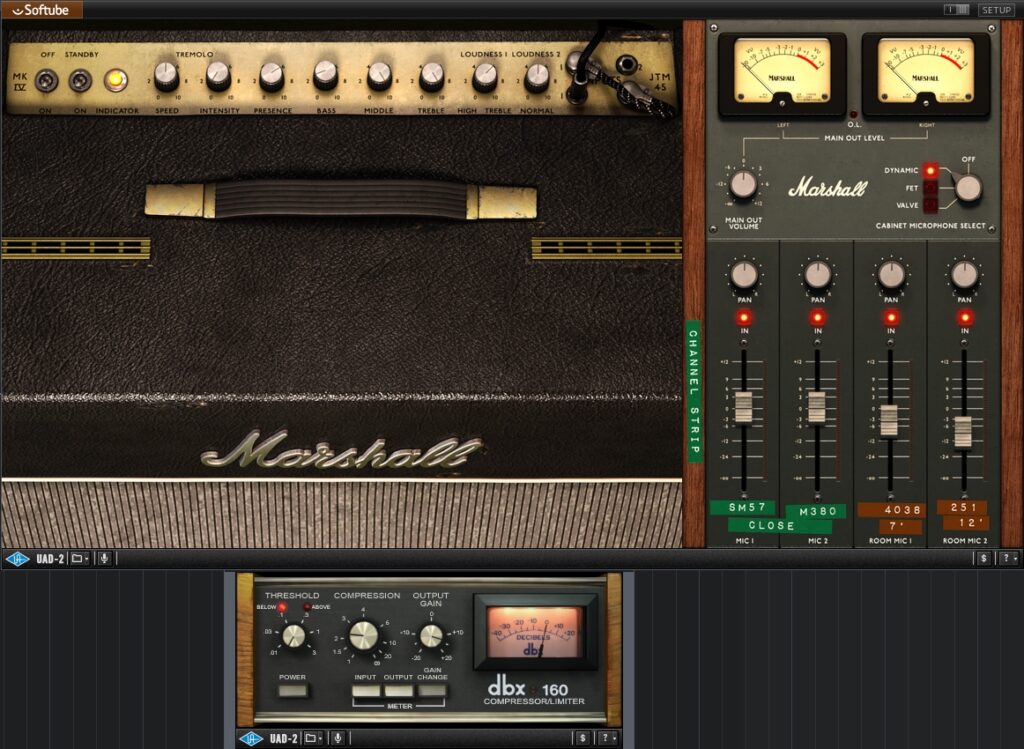The image size is (1024, 749).
Task: Click the dbx 160 THRESHOLD knob
Action: (293, 635)
